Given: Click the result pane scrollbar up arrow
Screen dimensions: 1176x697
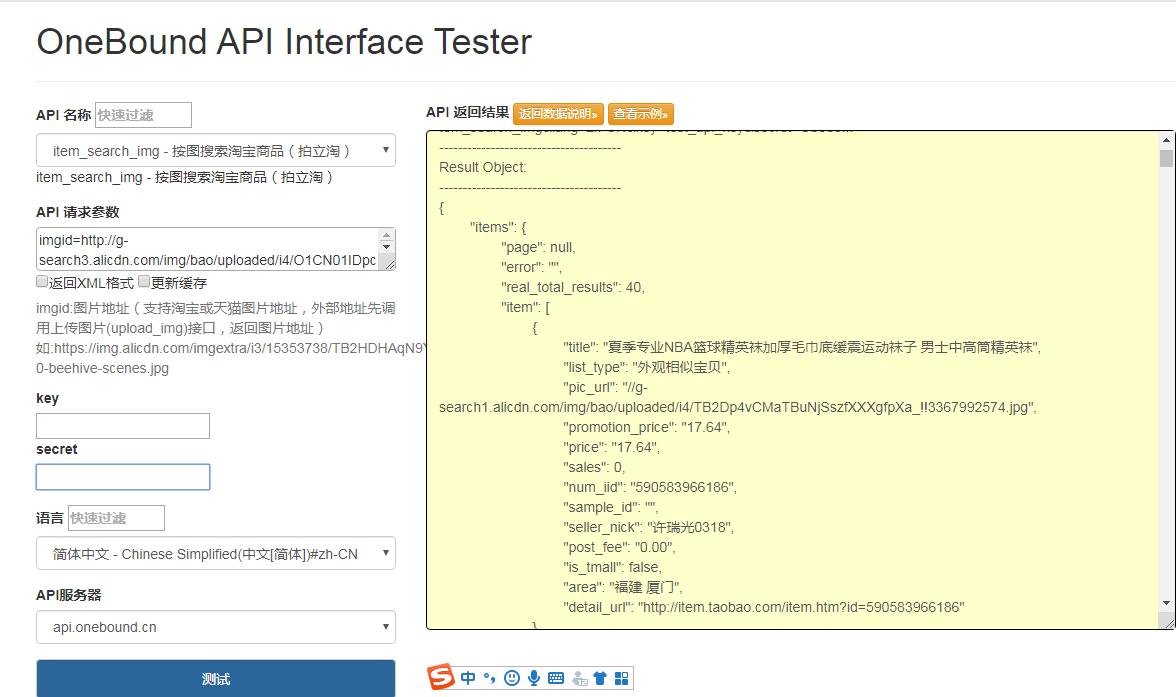Looking at the screenshot, I should 1166,140.
